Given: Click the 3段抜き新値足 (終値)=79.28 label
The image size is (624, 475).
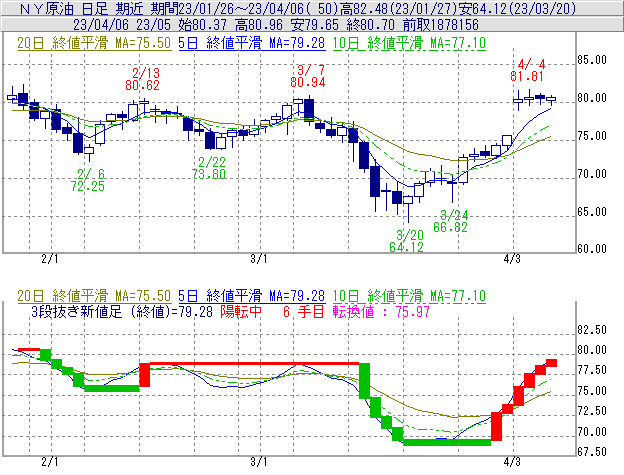Looking at the screenshot, I should coord(122,311).
